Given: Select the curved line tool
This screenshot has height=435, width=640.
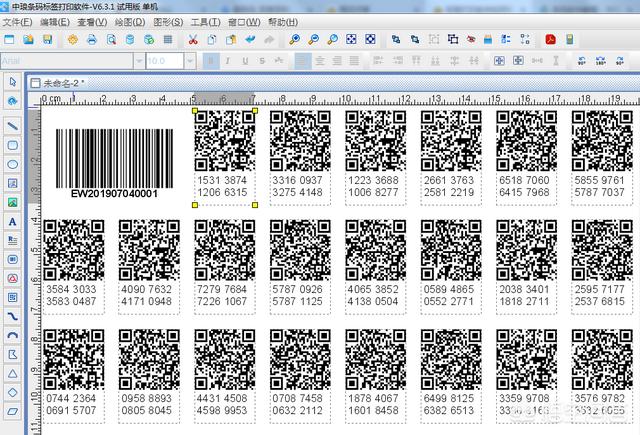Looking at the screenshot, I should point(13,316).
